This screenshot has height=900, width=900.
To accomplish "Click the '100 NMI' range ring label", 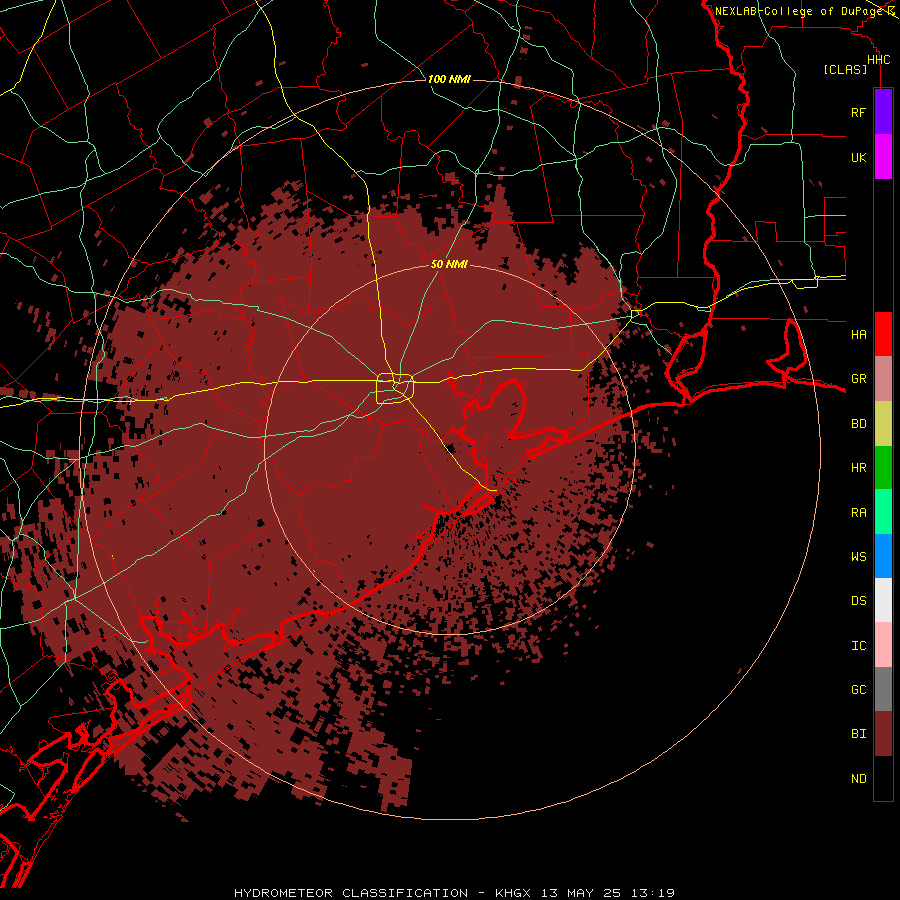I will click(449, 79).
